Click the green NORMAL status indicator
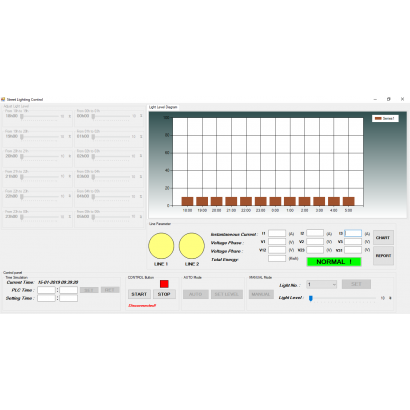The width and height of the screenshot is (410, 410). pyautogui.click(x=334, y=262)
